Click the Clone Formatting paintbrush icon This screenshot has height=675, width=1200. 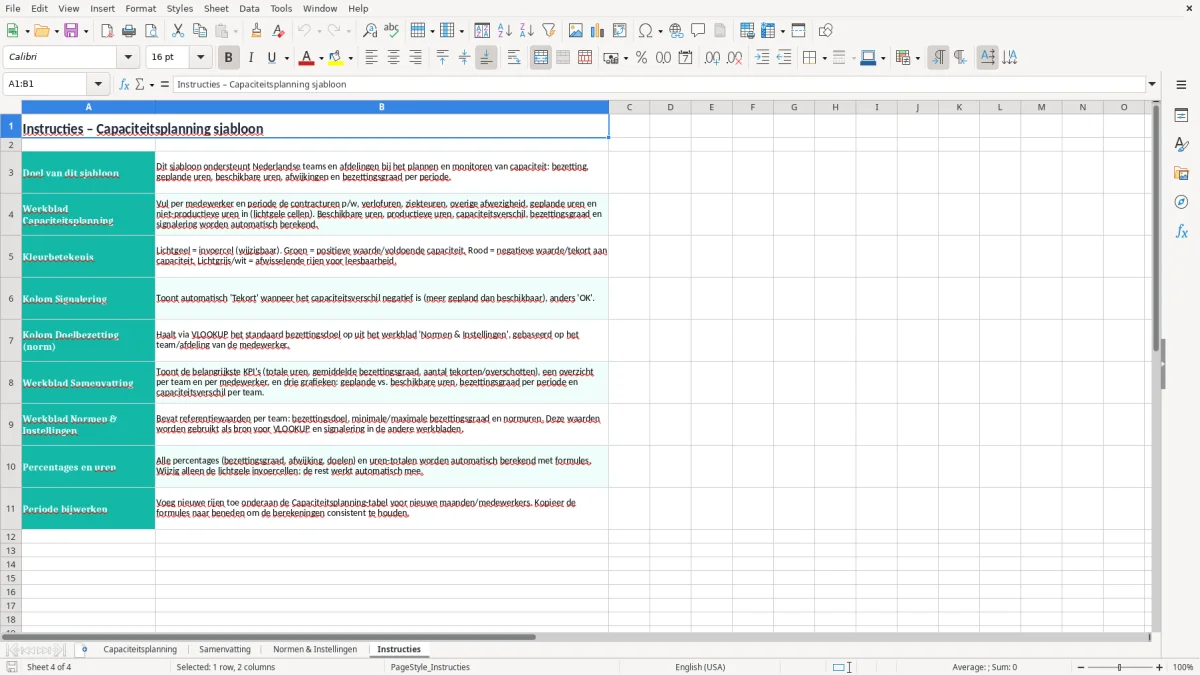(257, 31)
